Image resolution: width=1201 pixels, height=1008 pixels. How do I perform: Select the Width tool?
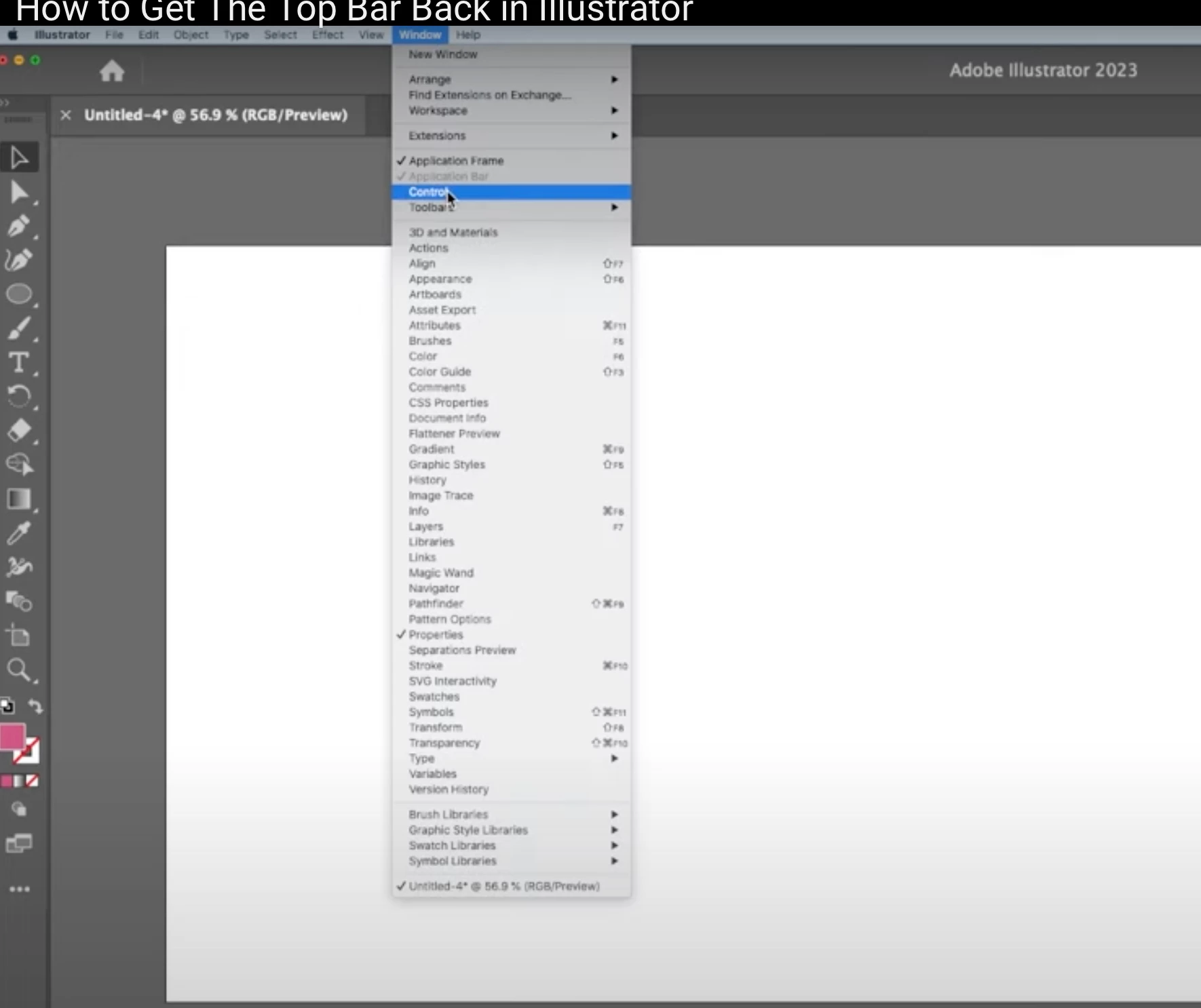19,567
